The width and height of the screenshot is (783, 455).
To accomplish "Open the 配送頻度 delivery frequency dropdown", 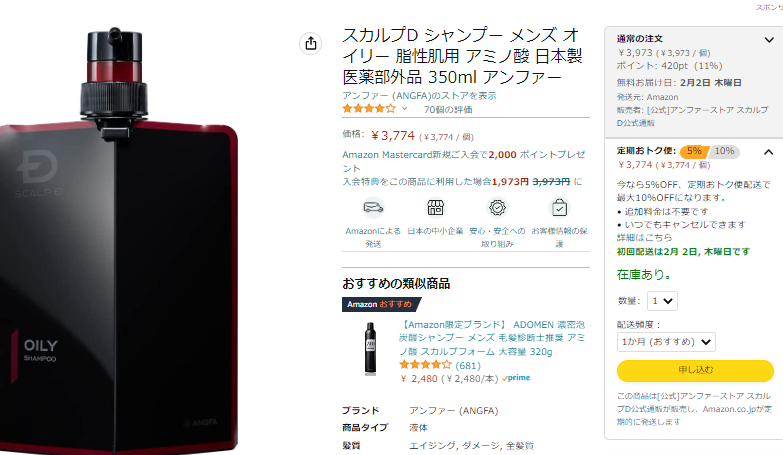I will (x=666, y=342).
